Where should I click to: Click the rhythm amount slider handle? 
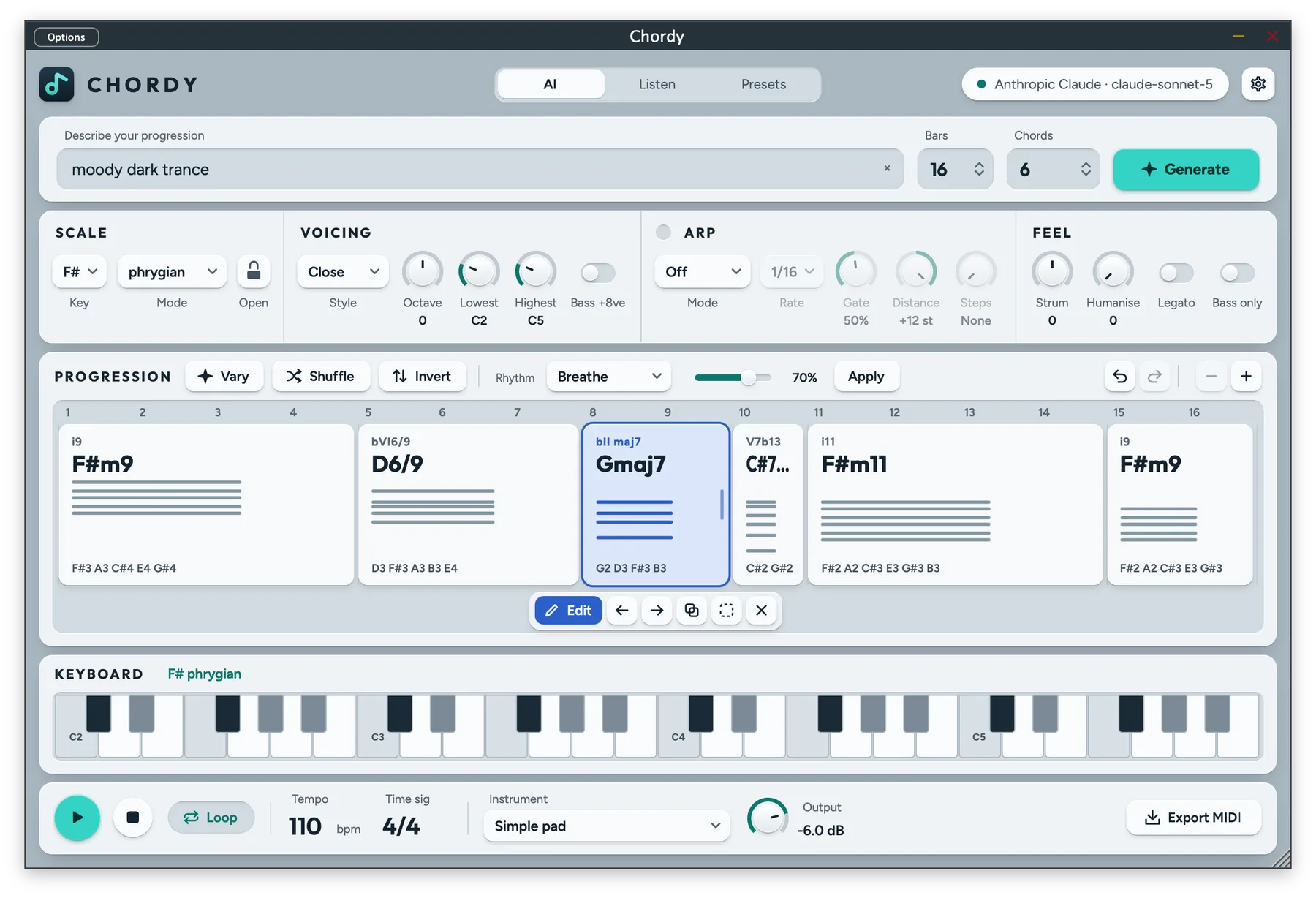click(748, 377)
